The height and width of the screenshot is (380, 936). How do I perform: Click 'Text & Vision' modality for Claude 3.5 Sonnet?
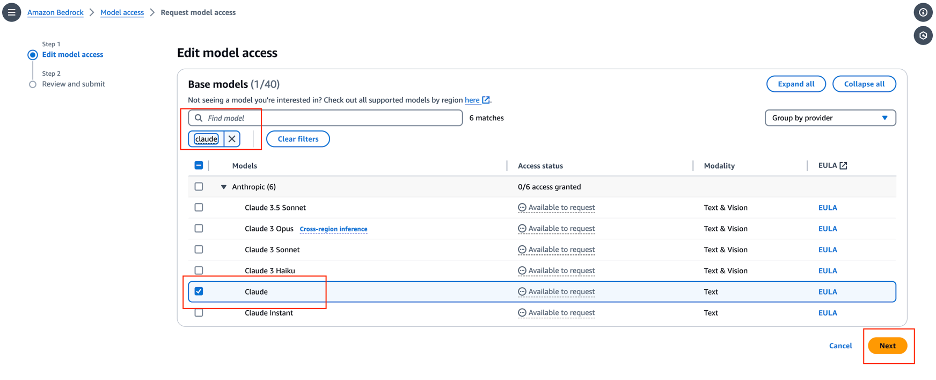725,208
